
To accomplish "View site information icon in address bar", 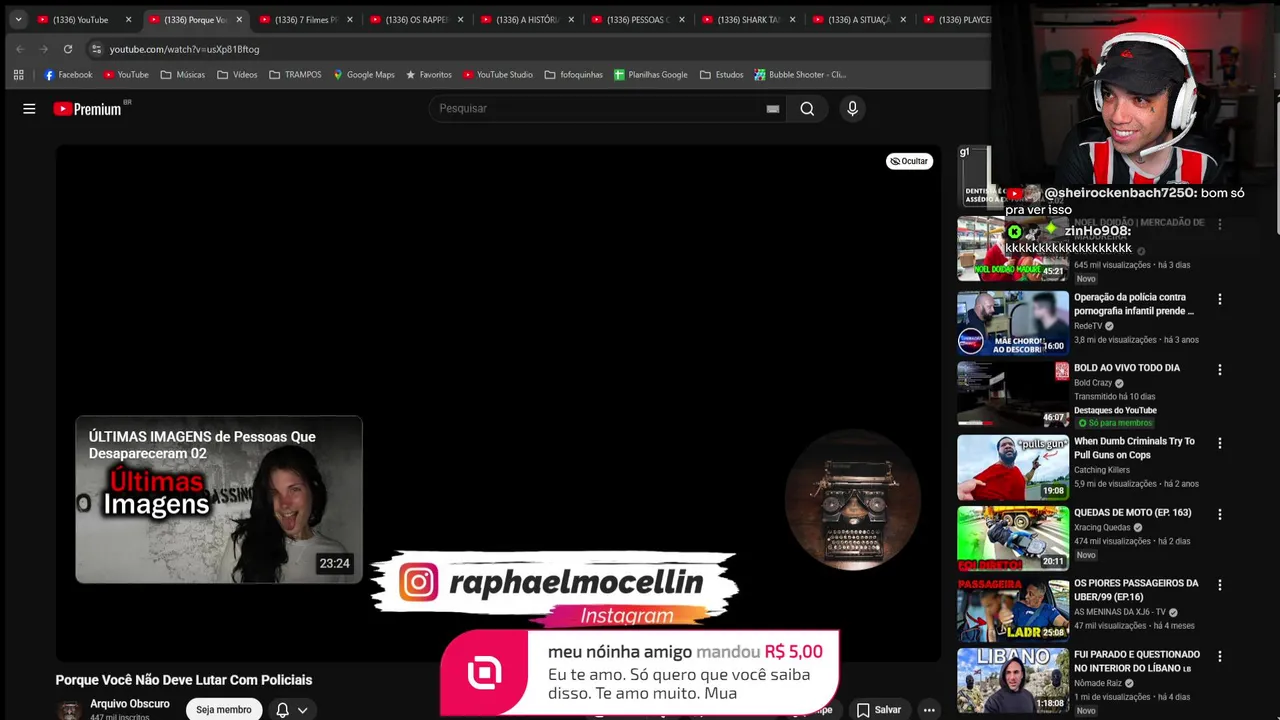I will 96,49.
